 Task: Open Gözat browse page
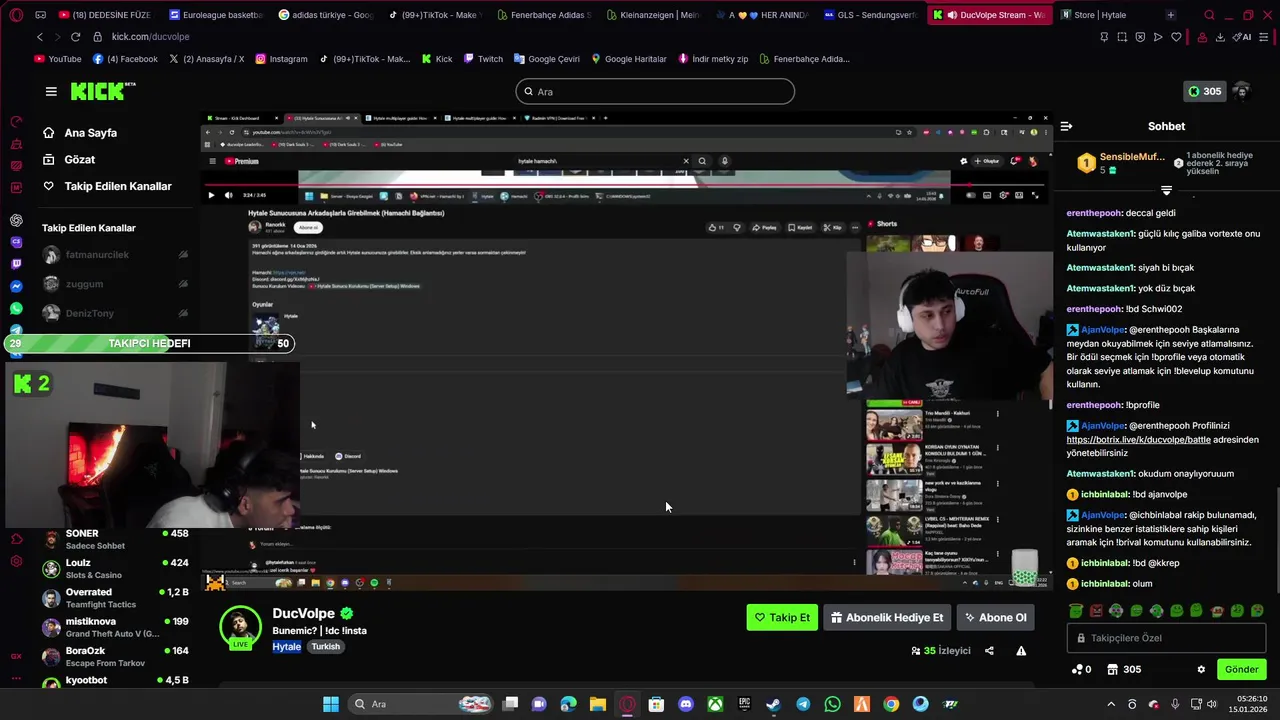tap(69, 160)
